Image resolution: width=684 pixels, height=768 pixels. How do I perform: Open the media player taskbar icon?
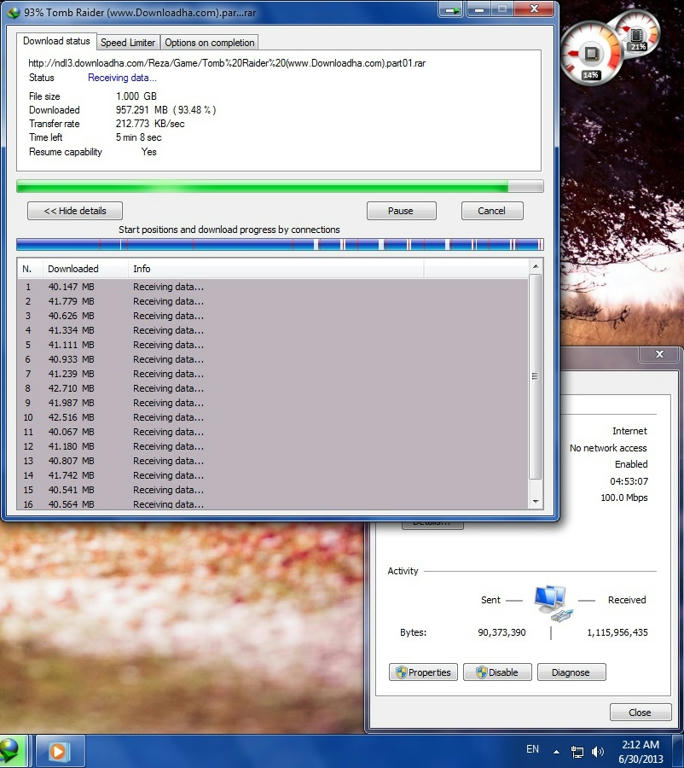tap(58, 751)
